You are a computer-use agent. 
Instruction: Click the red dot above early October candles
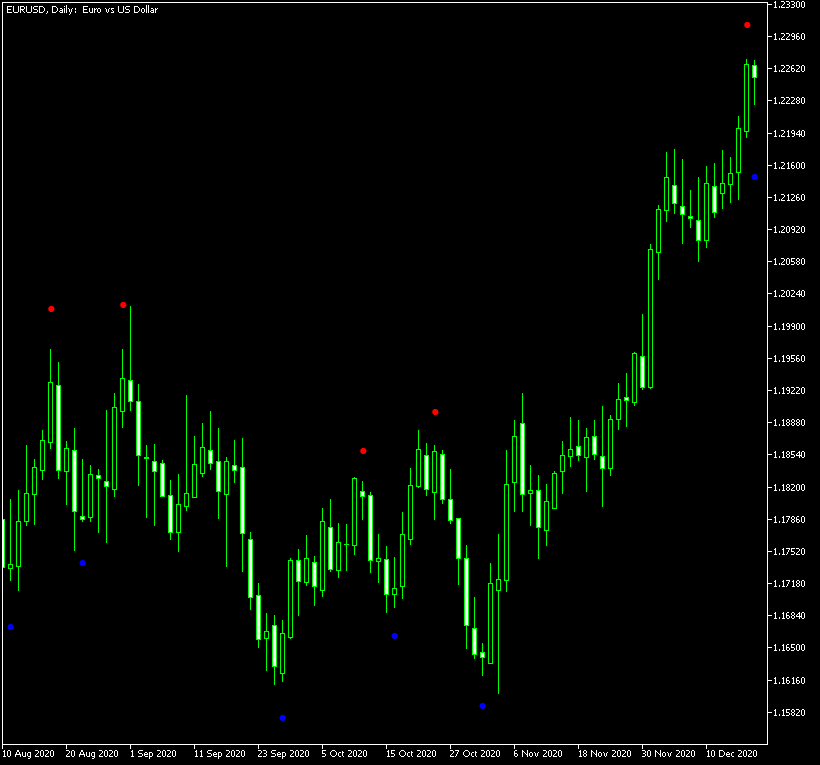point(363,451)
